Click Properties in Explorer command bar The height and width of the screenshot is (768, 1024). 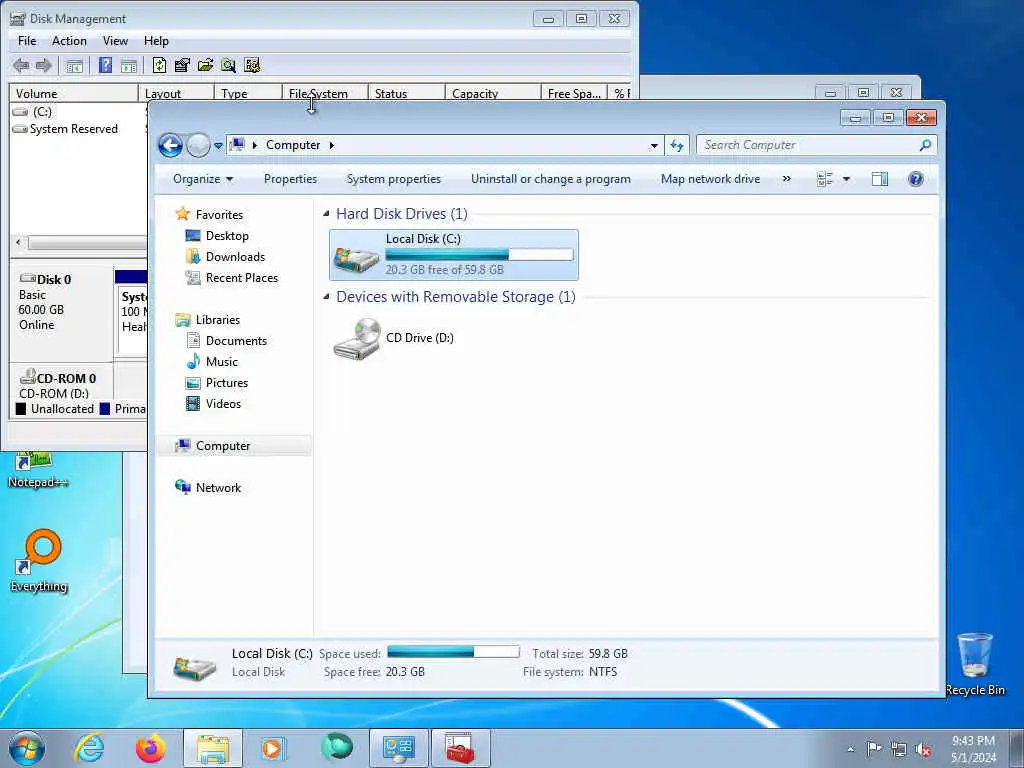(290, 179)
